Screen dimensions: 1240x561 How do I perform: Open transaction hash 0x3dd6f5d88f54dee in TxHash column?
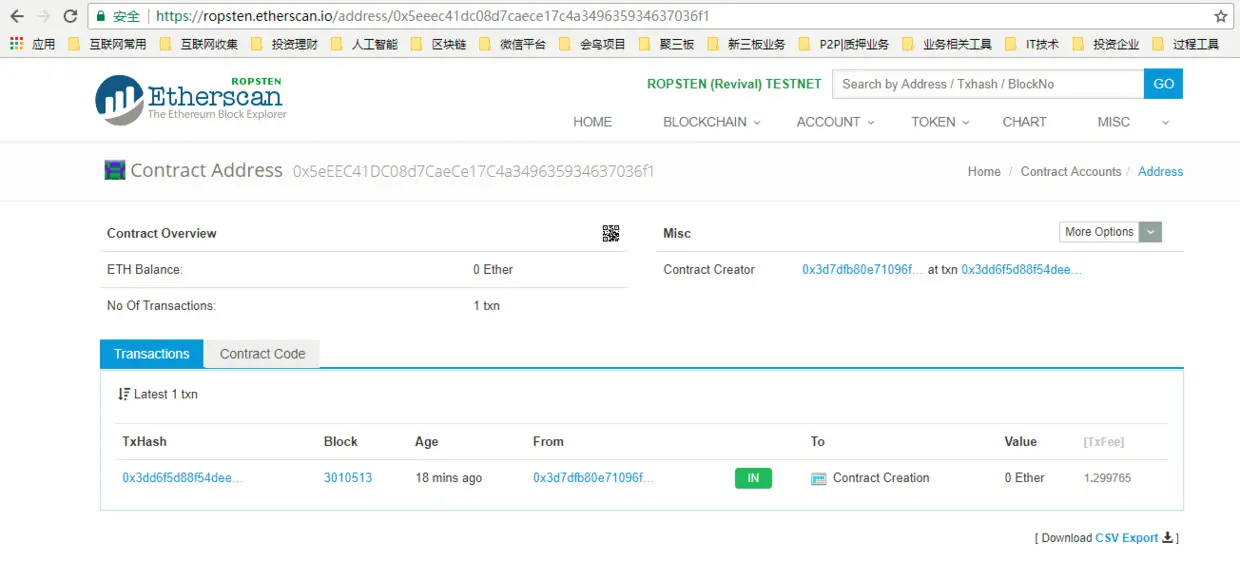(182, 478)
